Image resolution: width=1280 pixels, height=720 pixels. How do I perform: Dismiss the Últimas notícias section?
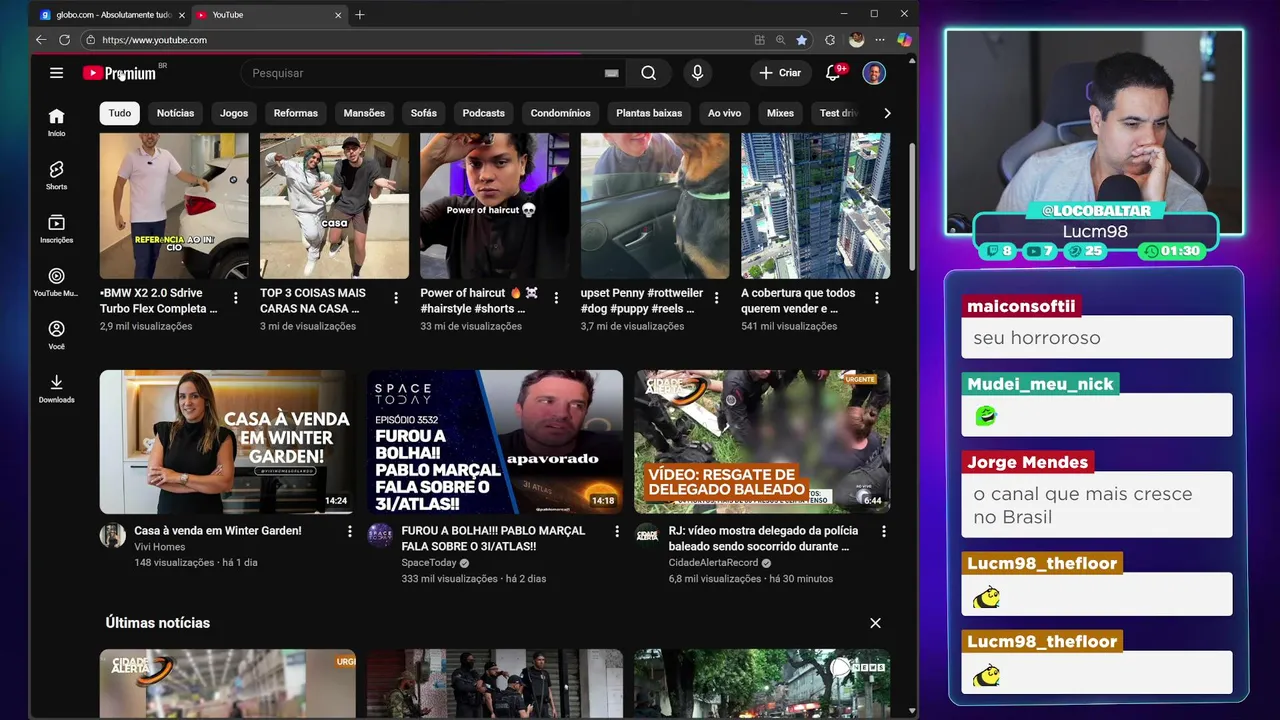[875, 623]
